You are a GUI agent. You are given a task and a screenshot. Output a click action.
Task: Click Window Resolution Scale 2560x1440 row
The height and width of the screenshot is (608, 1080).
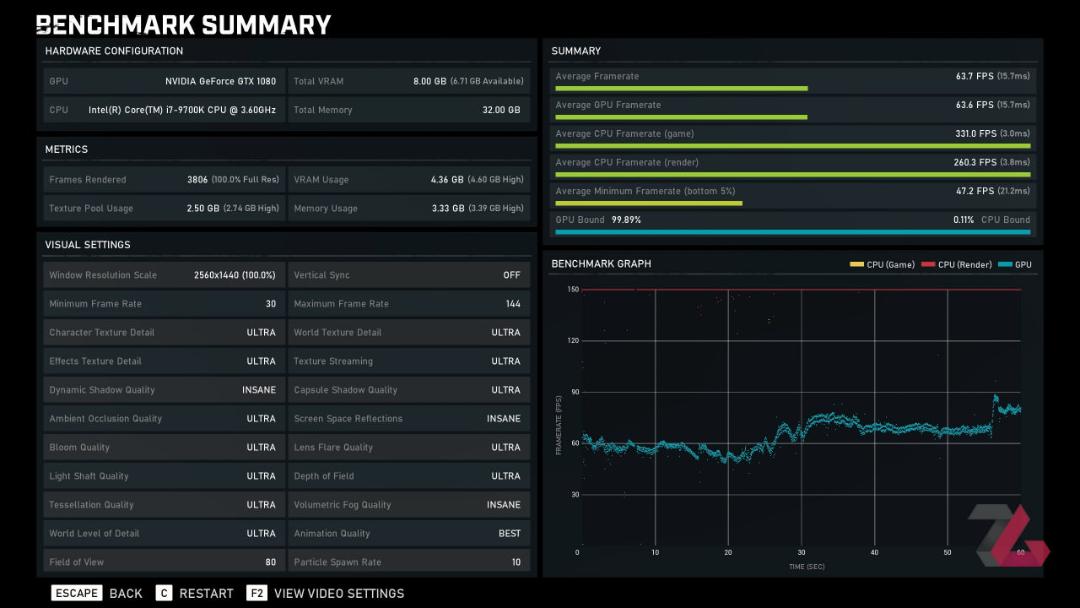[164, 275]
